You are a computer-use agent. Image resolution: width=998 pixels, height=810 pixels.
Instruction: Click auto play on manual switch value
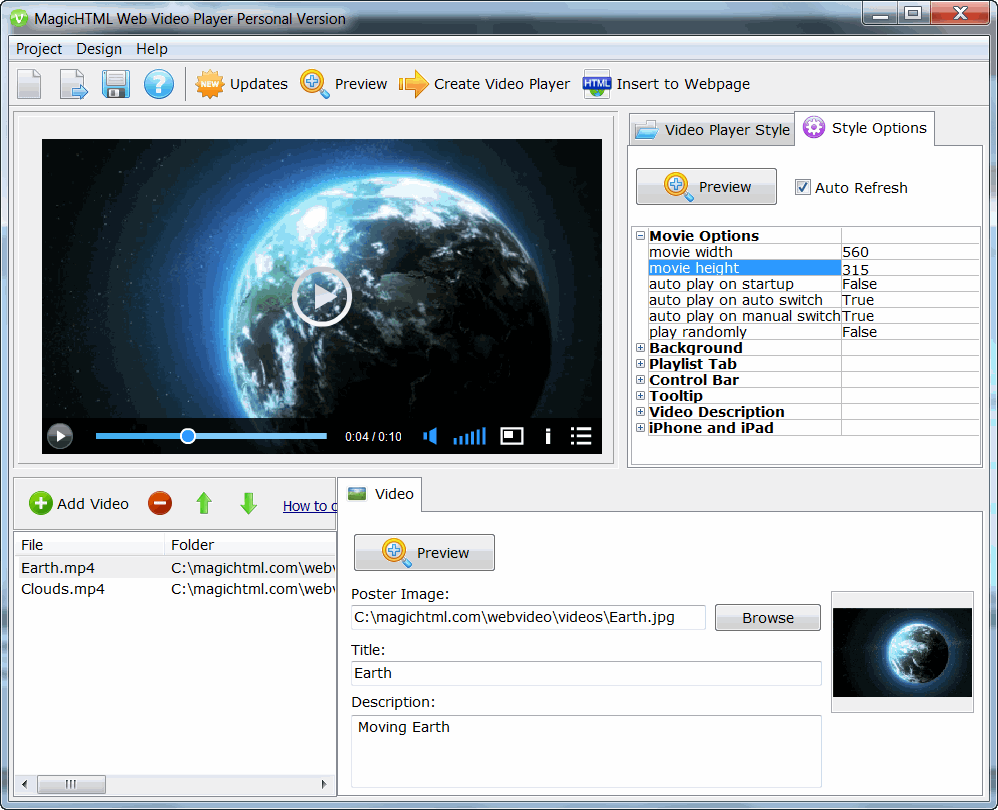coord(910,316)
